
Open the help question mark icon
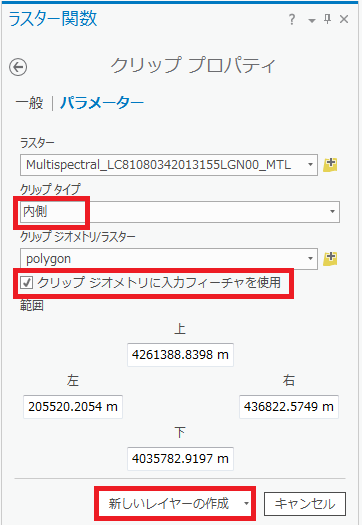pos(292,19)
